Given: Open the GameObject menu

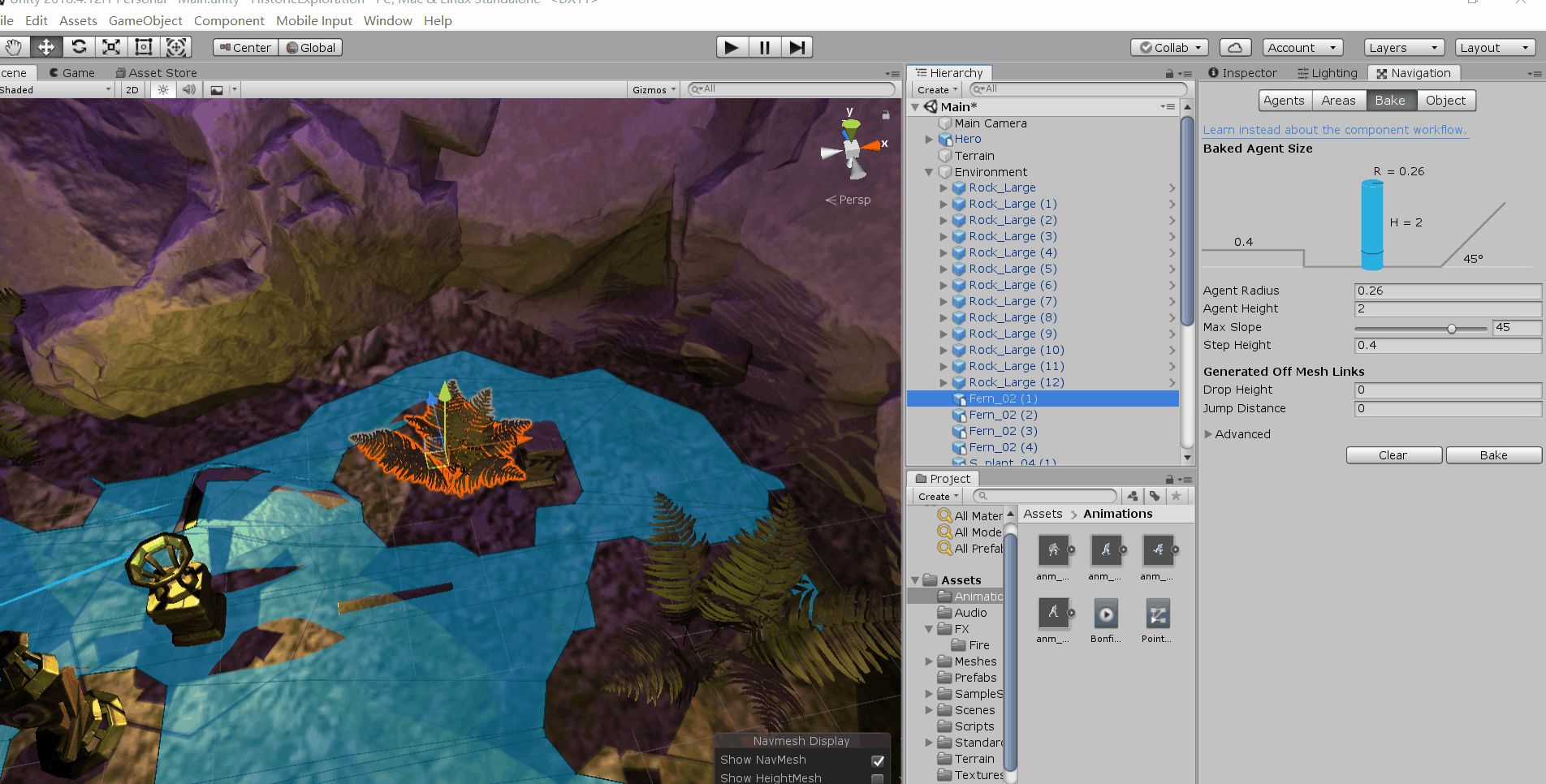Looking at the screenshot, I should [x=145, y=20].
